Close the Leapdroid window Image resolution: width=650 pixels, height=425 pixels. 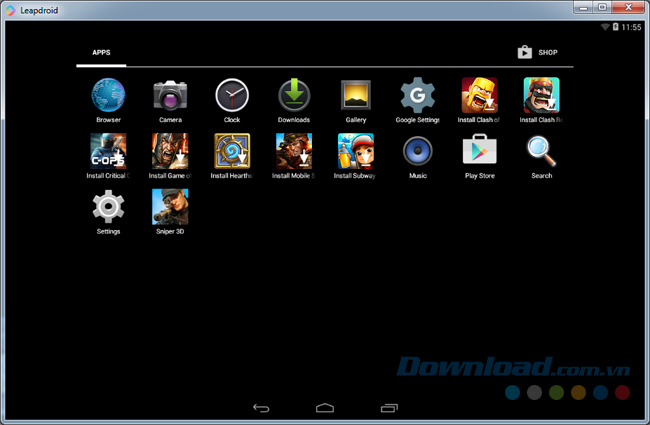pos(628,7)
